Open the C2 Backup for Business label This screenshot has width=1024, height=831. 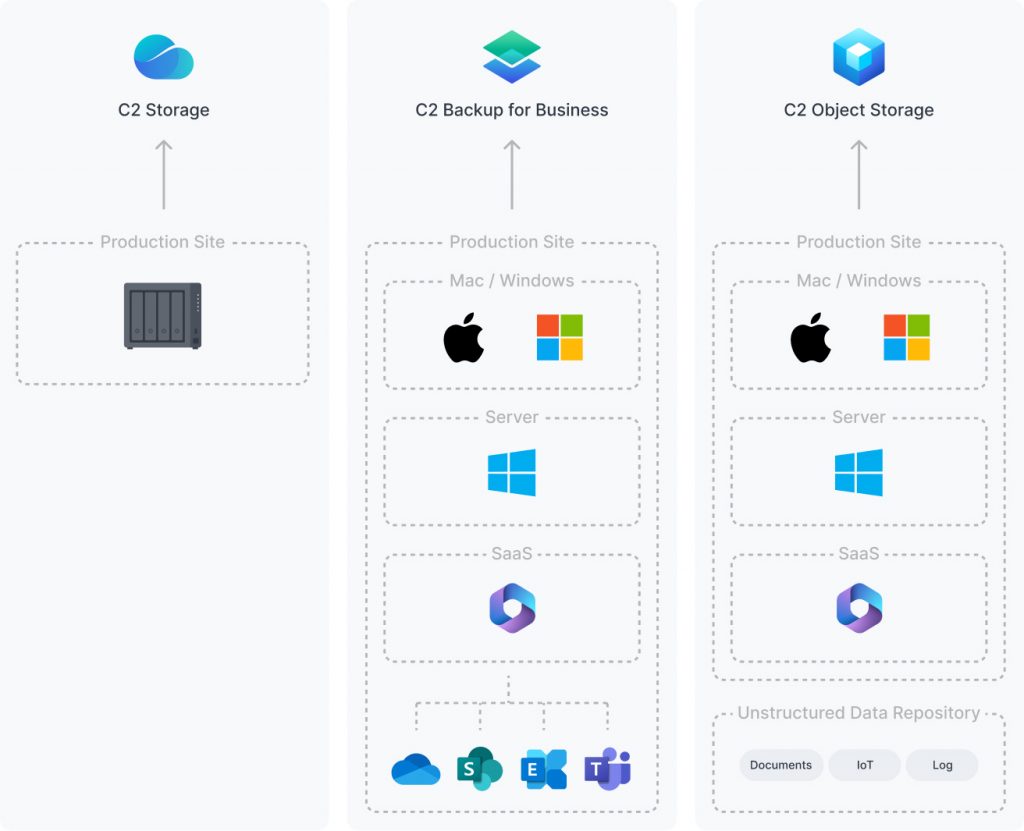click(512, 110)
